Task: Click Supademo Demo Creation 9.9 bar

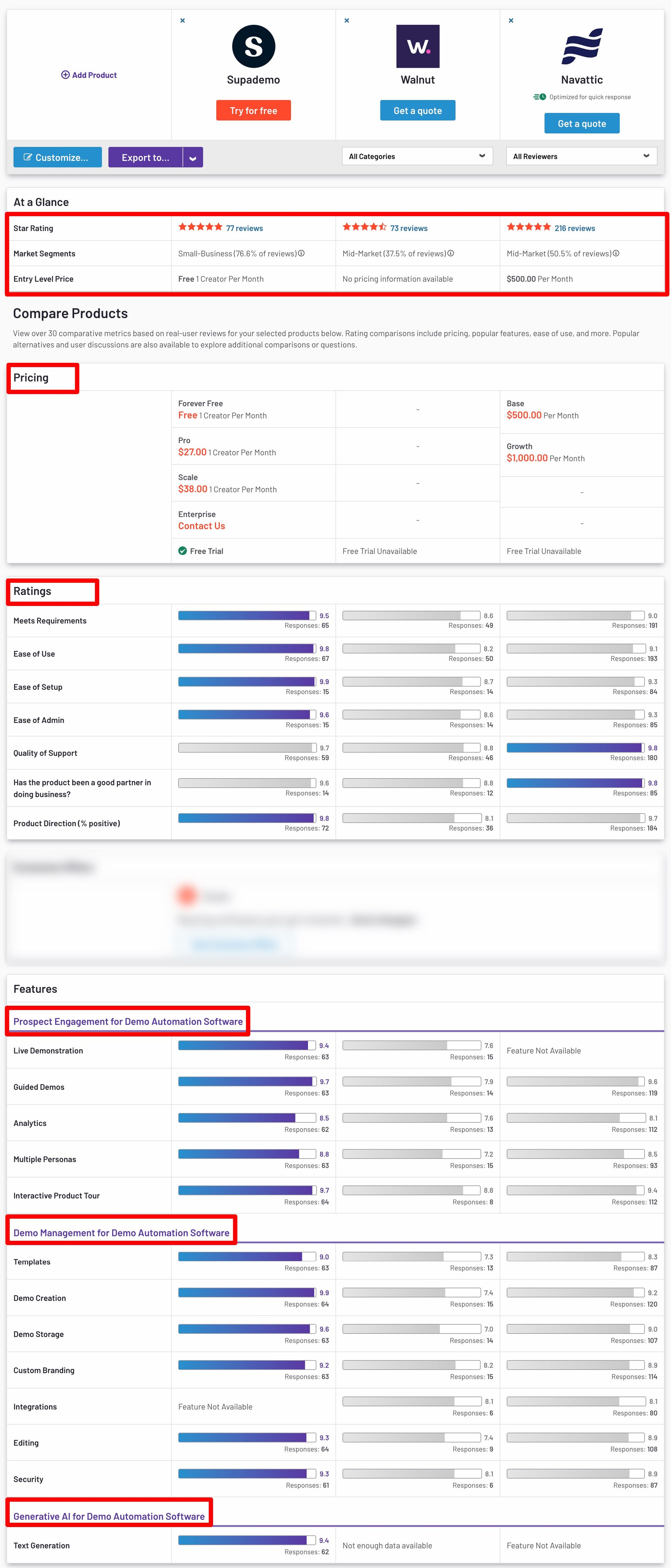Action: click(x=247, y=1292)
